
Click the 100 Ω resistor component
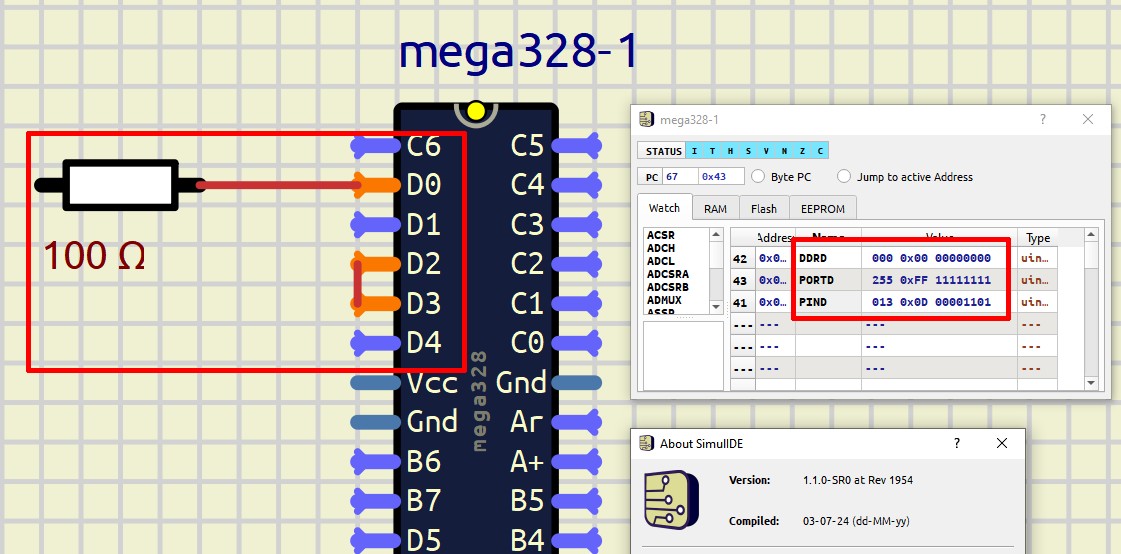(120, 185)
